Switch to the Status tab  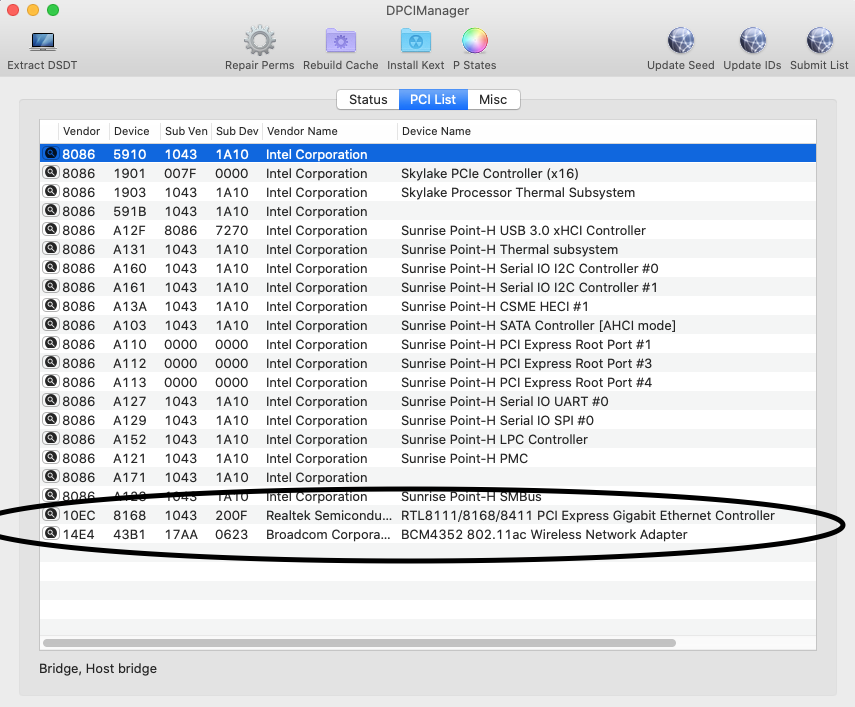(367, 100)
